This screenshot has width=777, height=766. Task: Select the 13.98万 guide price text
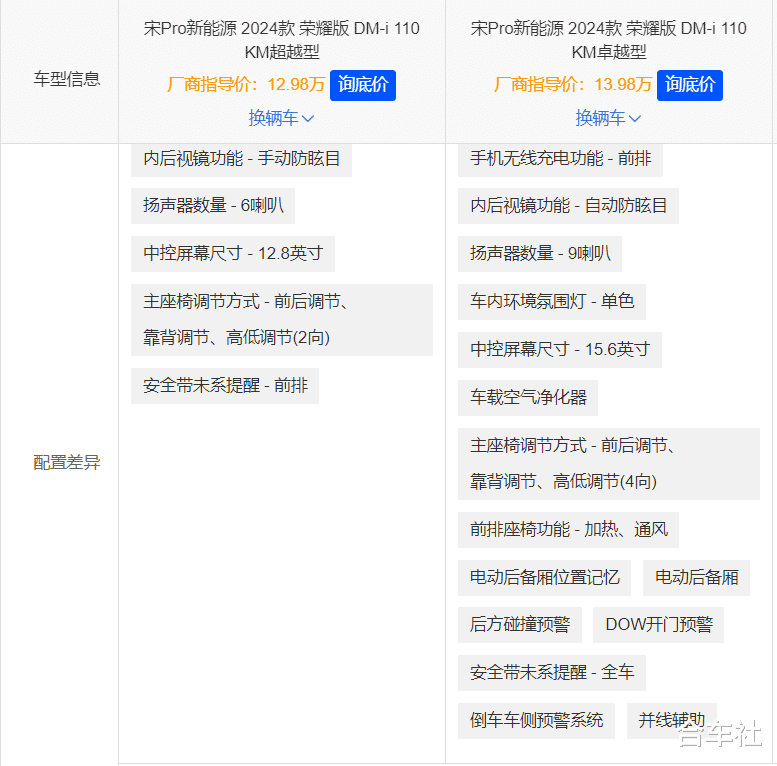[623, 85]
